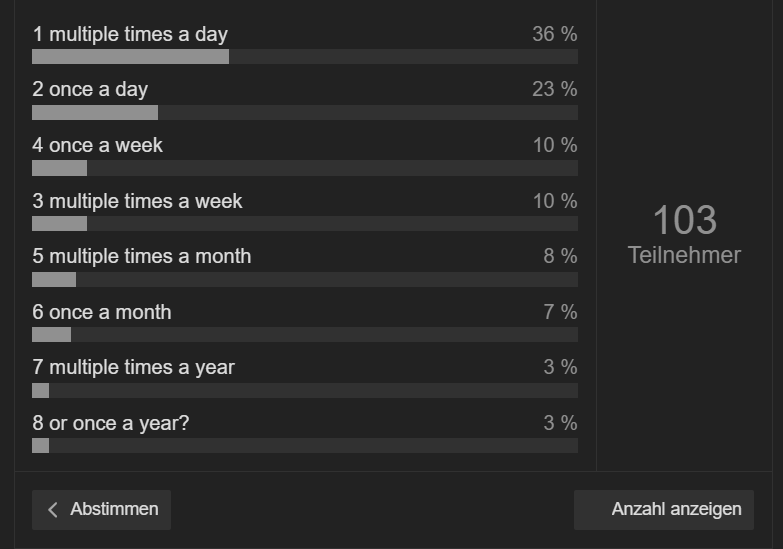Click '8 or once a year?' label
This screenshot has height=549, width=783.
[x=111, y=423]
